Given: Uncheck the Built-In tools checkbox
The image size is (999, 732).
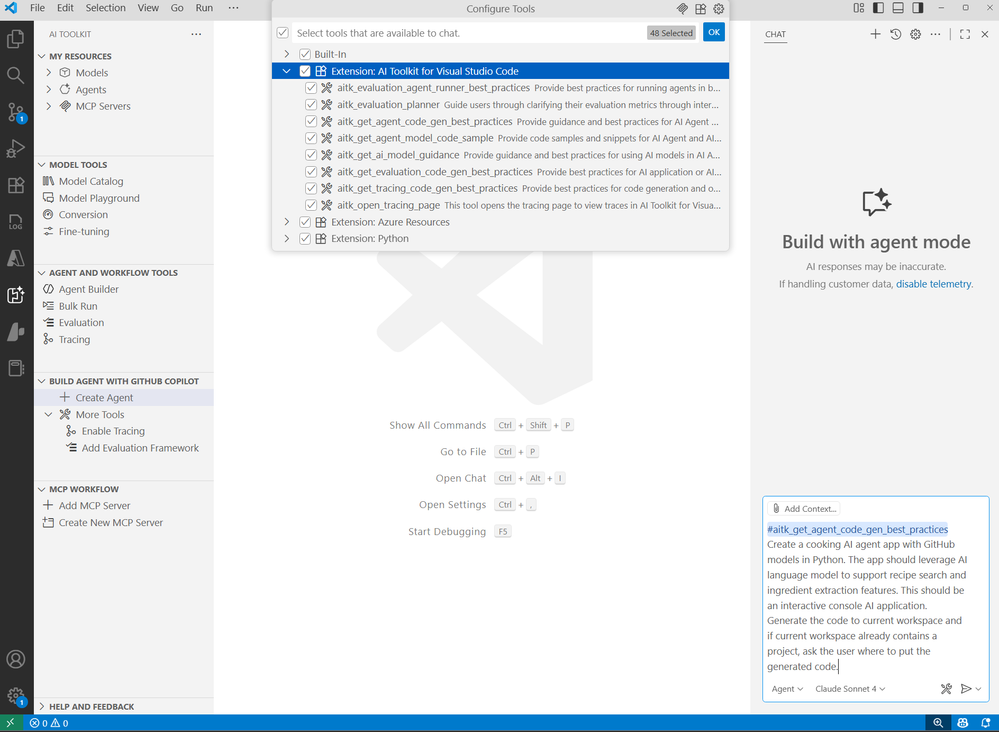Looking at the screenshot, I should pos(305,54).
